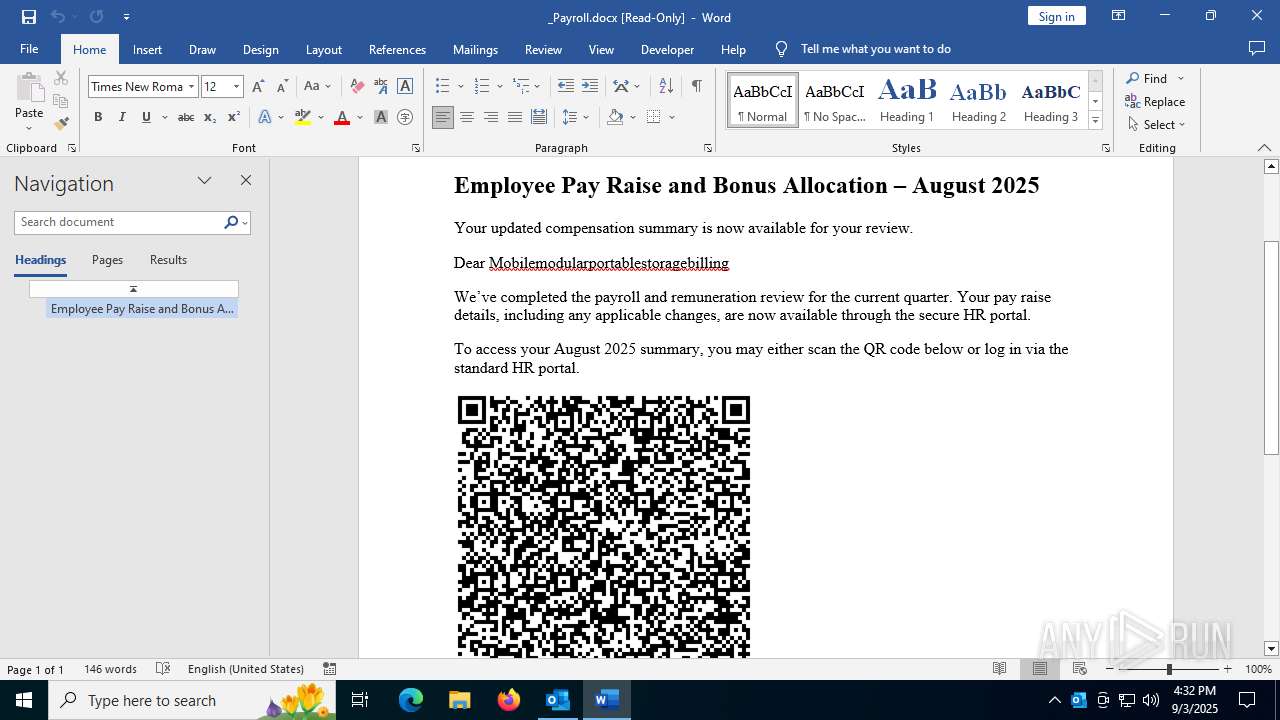
Task: Click the Character Shading icon
Action: point(381,117)
